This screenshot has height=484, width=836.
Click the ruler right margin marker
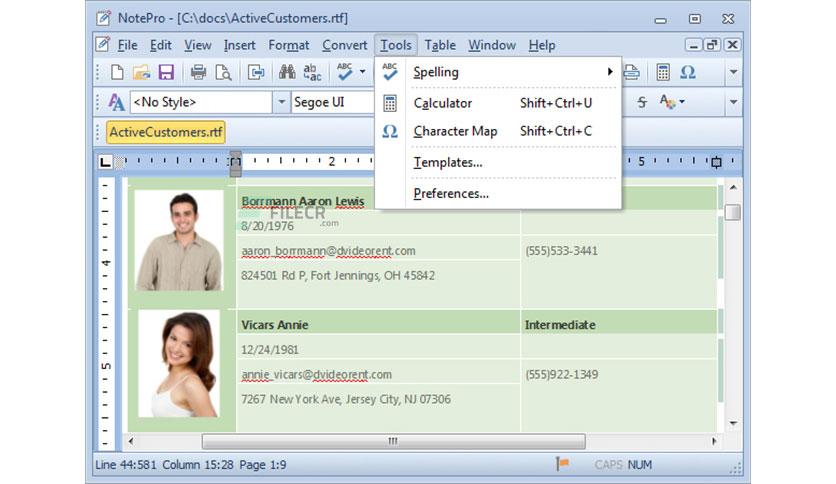pyautogui.click(x=716, y=162)
